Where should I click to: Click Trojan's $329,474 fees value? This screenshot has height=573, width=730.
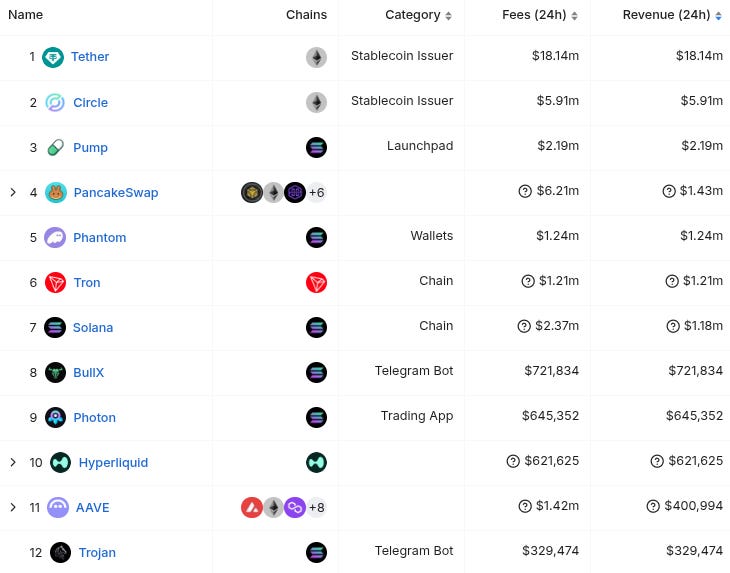coord(550,551)
